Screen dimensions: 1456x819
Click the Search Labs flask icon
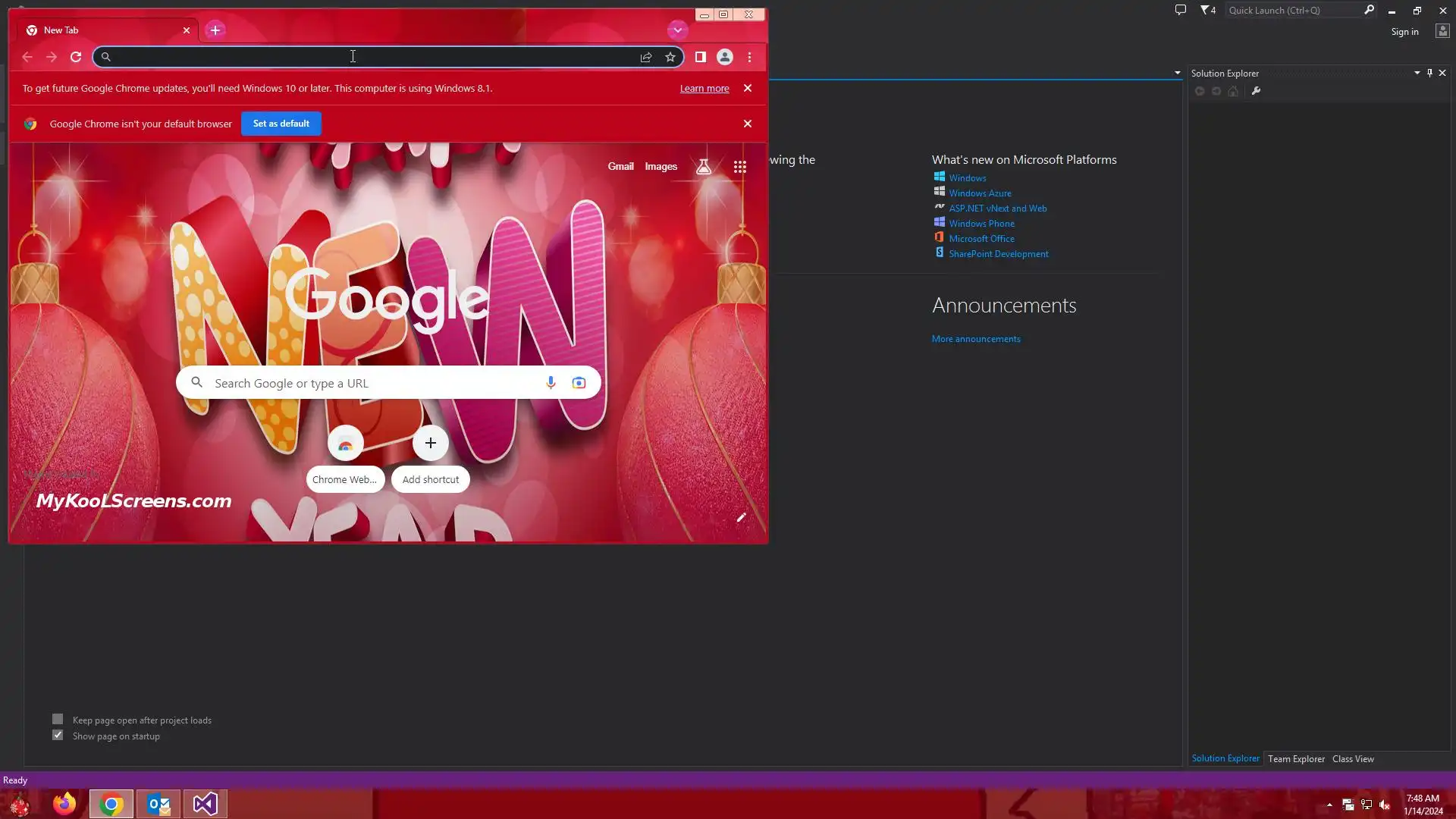coord(704,167)
